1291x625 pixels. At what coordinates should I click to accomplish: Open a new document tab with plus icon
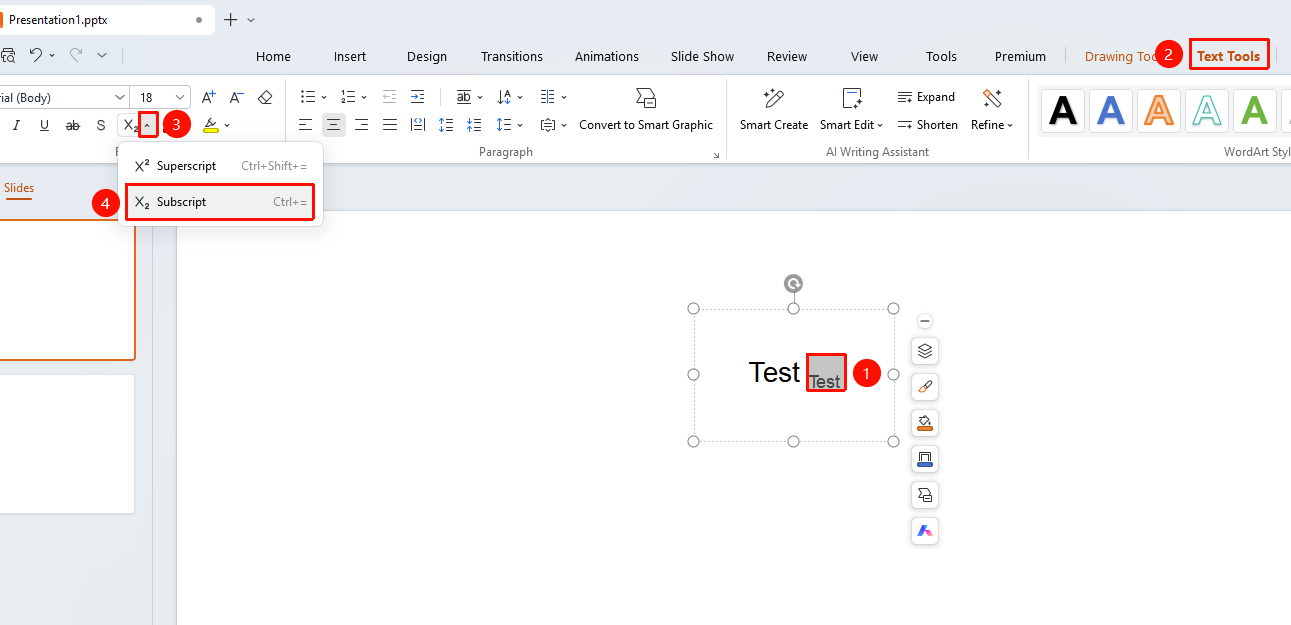coord(231,19)
